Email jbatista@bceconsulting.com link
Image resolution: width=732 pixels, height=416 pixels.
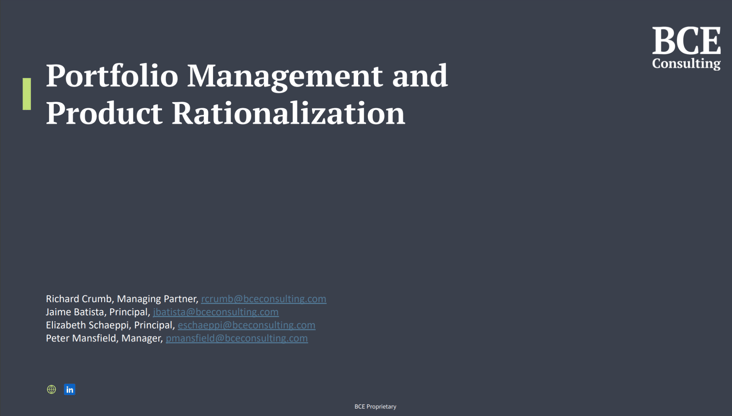click(x=216, y=312)
